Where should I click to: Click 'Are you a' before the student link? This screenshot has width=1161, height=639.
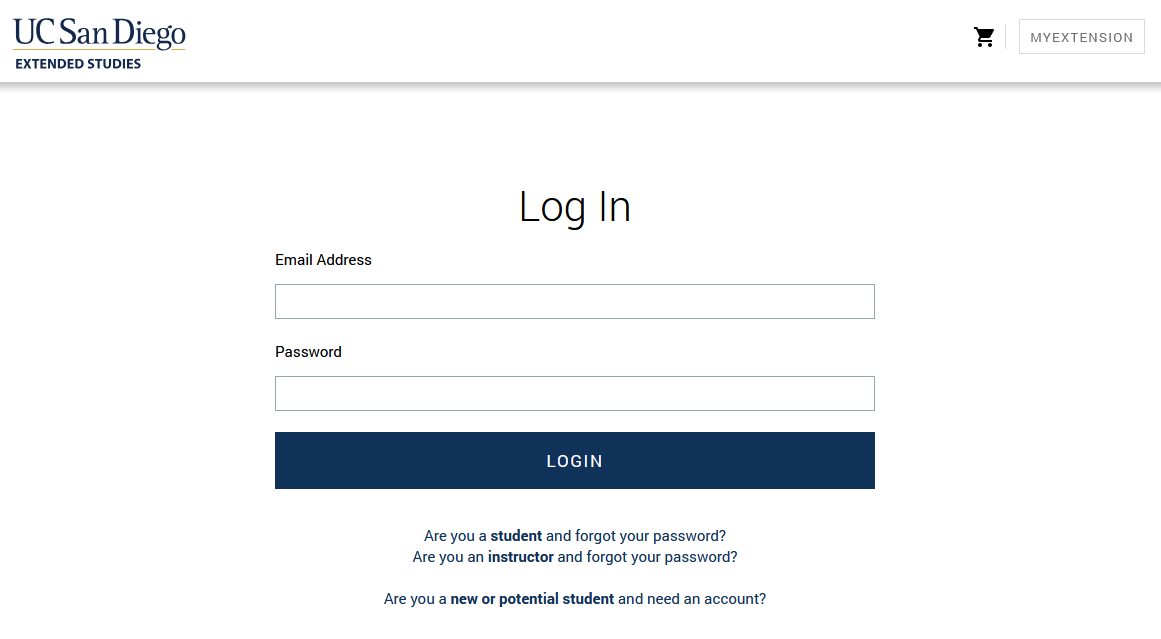click(455, 536)
